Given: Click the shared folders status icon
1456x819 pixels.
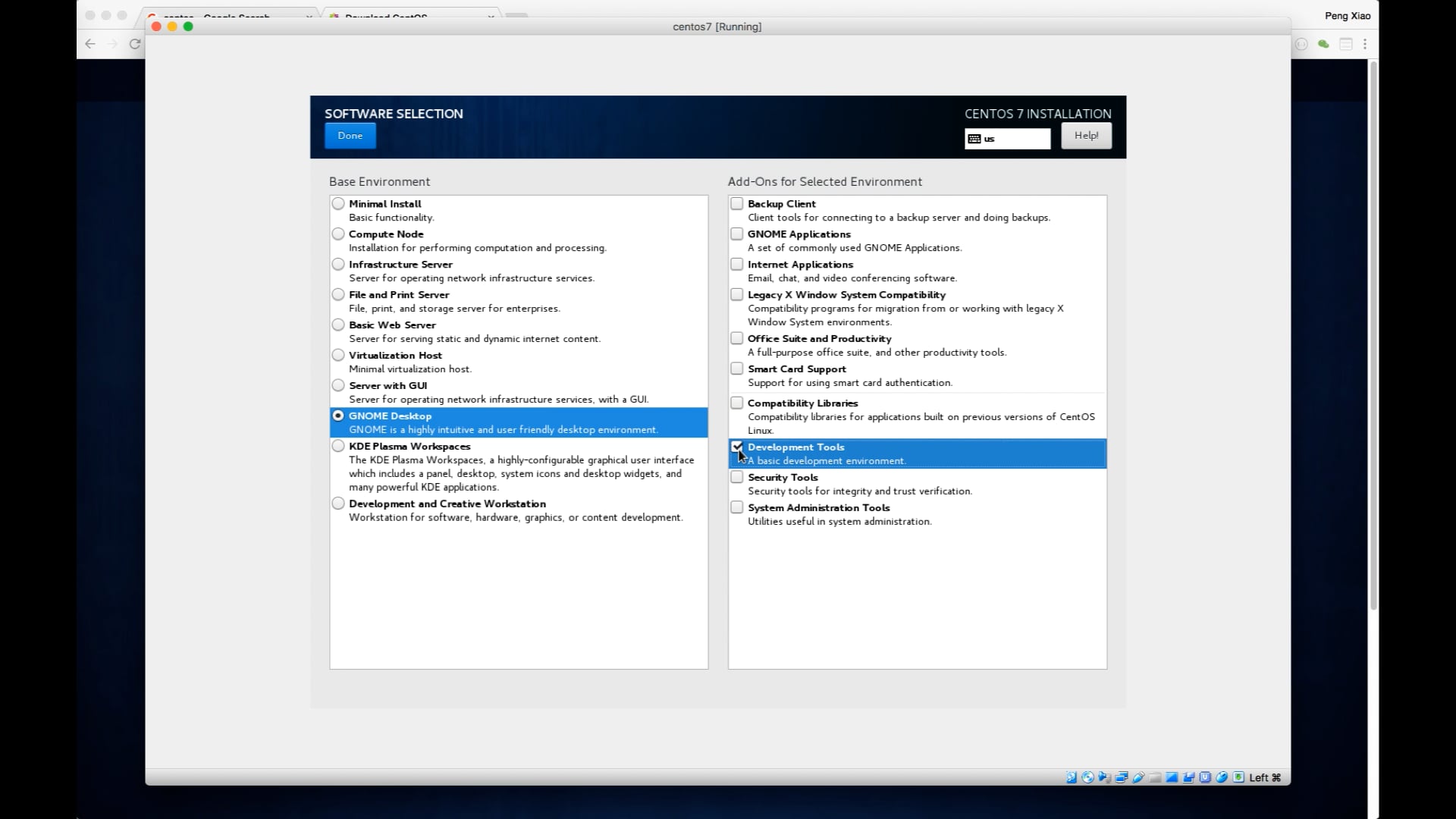Looking at the screenshot, I should (x=1155, y=777).
